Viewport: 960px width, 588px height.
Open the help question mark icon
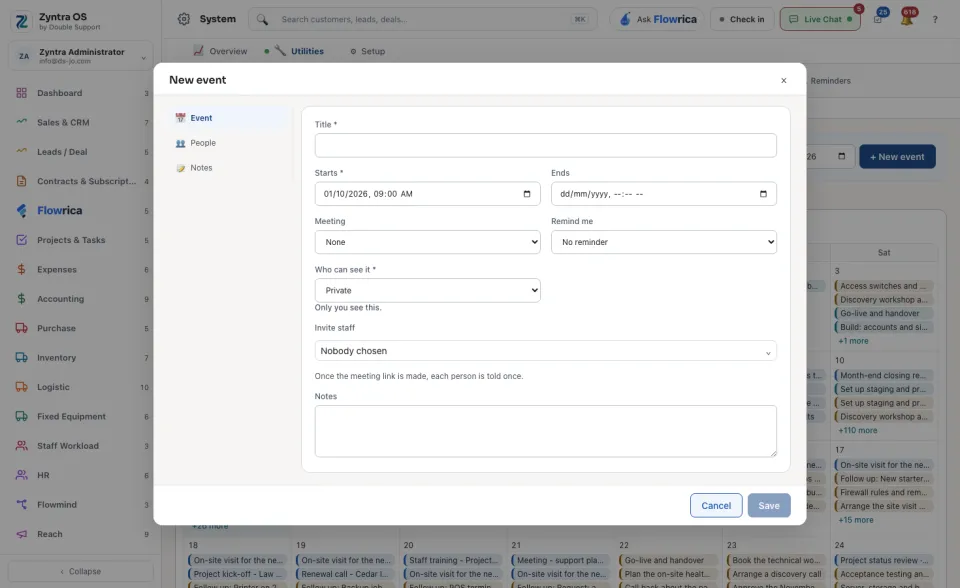coord(935,20)
